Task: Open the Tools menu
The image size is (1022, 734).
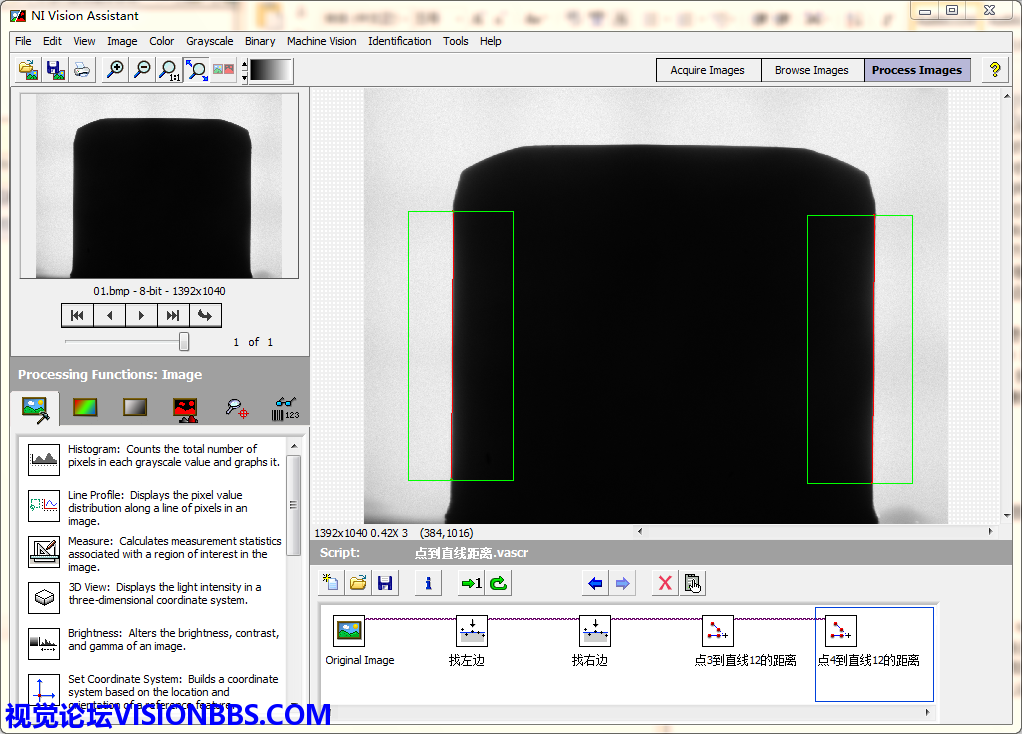Action: 456,41
